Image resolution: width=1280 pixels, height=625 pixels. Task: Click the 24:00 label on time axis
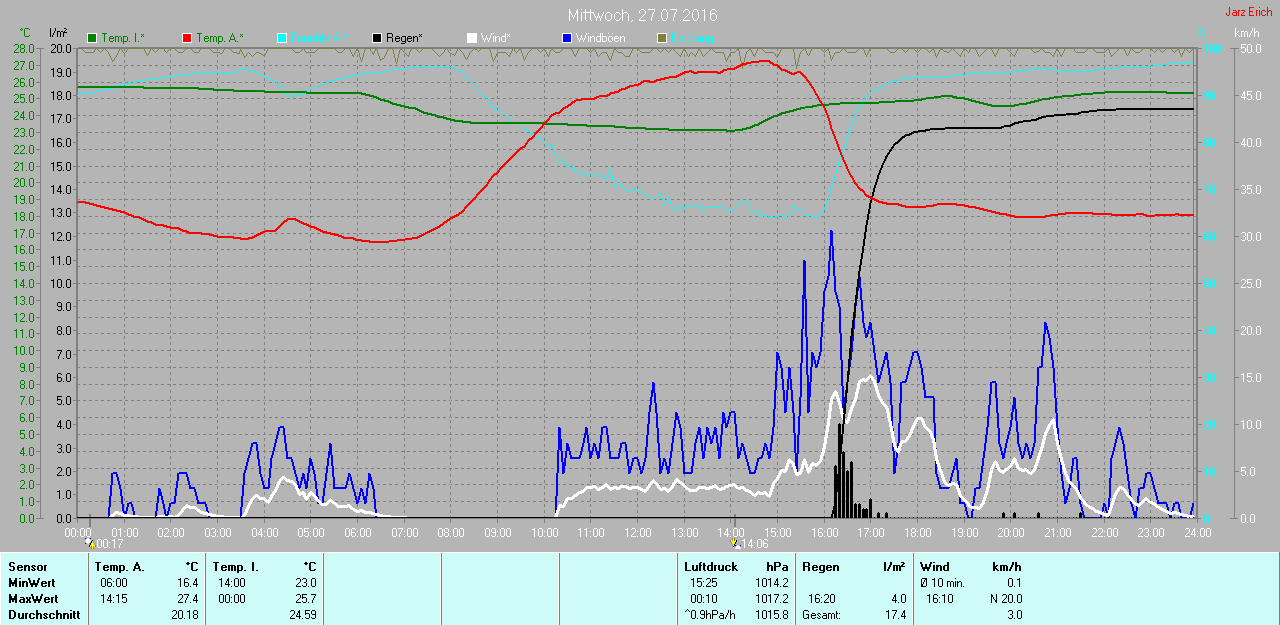pyautogui.click(x=1197, y=532)
